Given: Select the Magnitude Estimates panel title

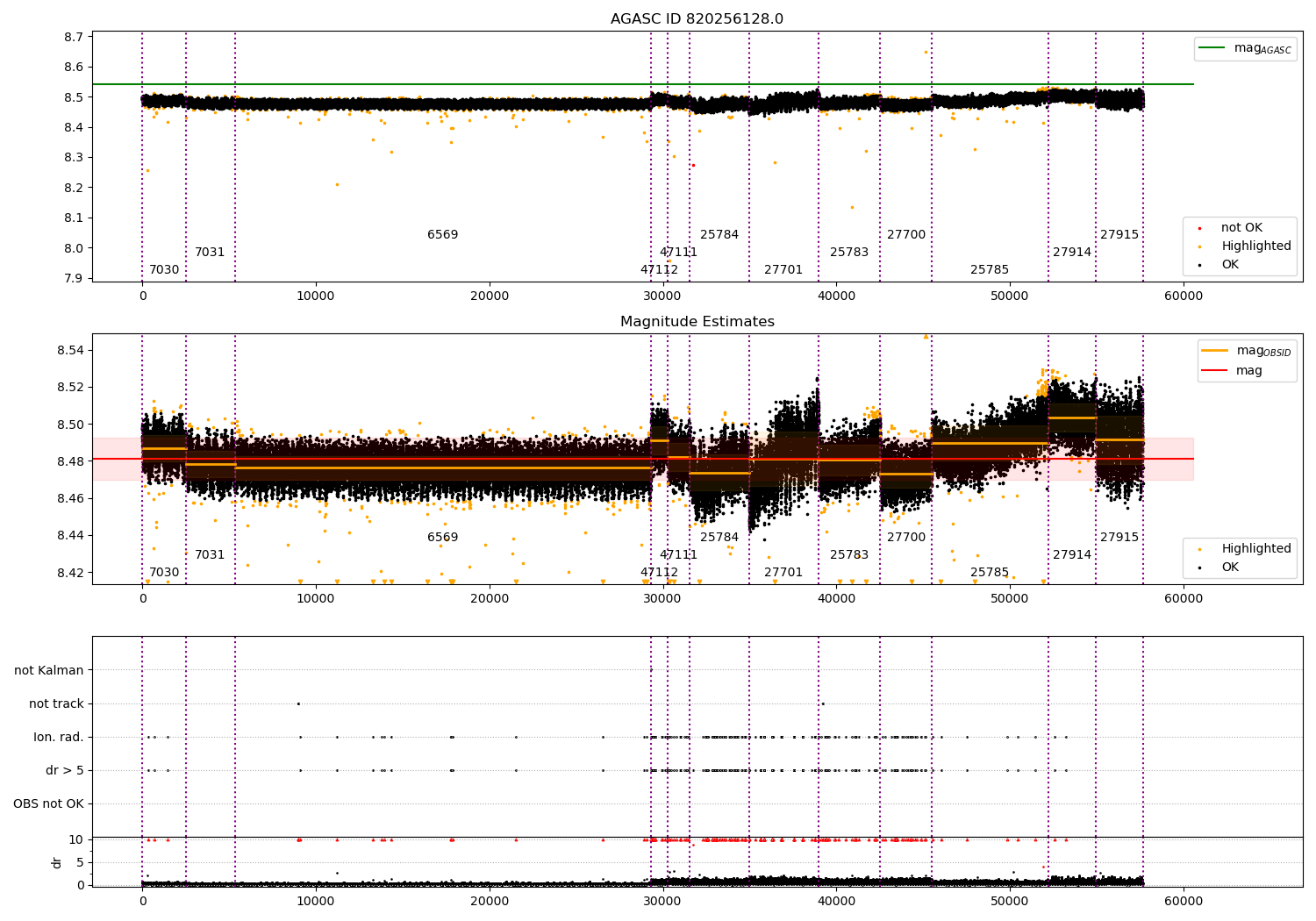Looking at the screenshot, I should [697, 322].
